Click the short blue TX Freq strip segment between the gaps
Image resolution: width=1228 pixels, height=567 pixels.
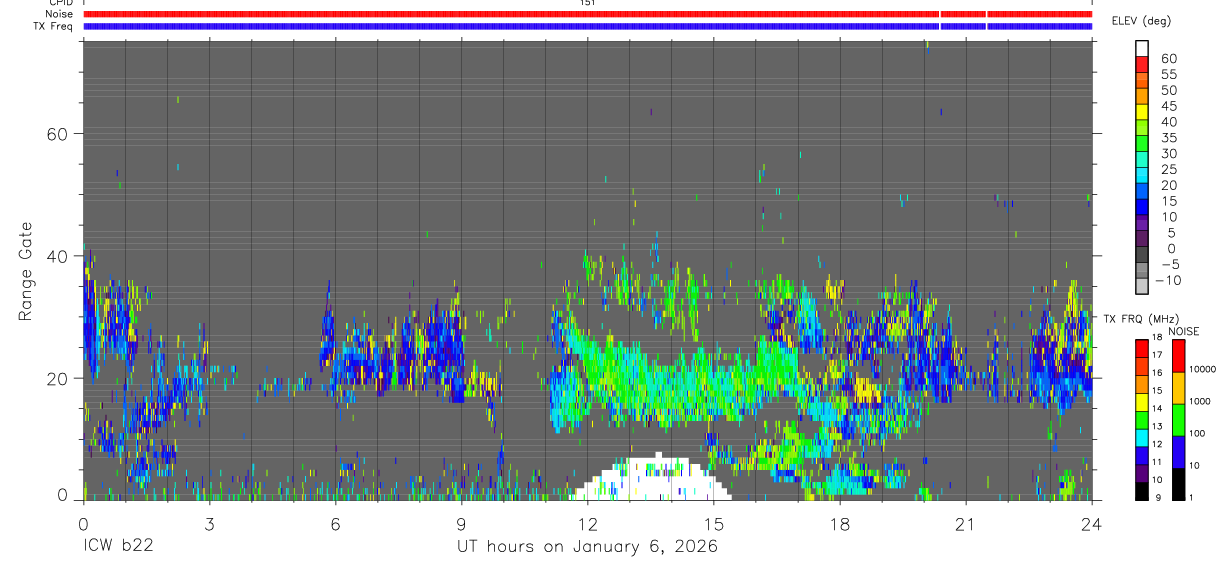click(964, 26)
